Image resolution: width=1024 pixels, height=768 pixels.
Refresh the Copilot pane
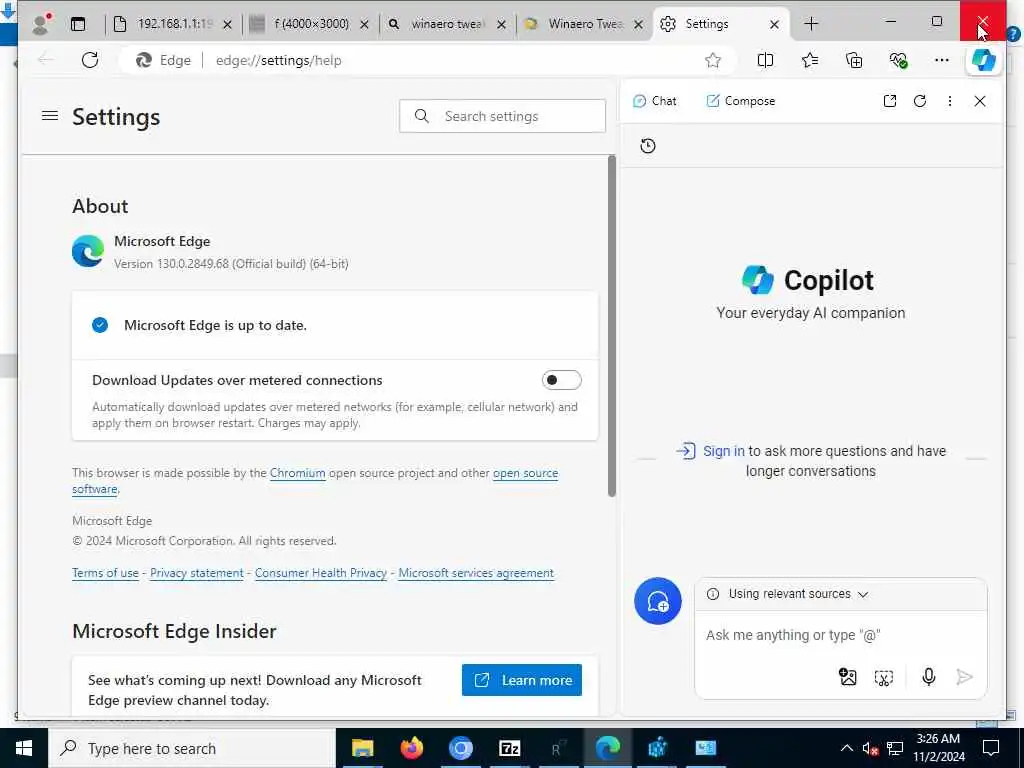pyautogui.click(x=920, y=101)
